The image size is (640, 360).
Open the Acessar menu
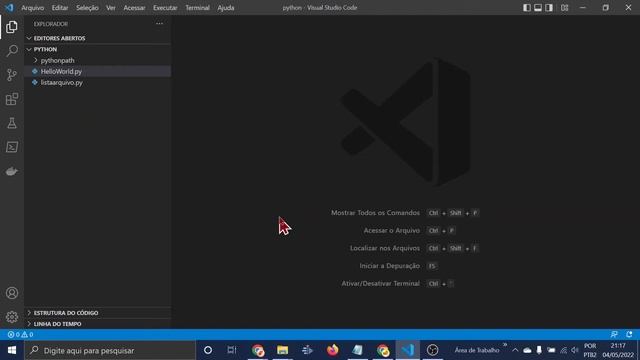tap(134, 8)
